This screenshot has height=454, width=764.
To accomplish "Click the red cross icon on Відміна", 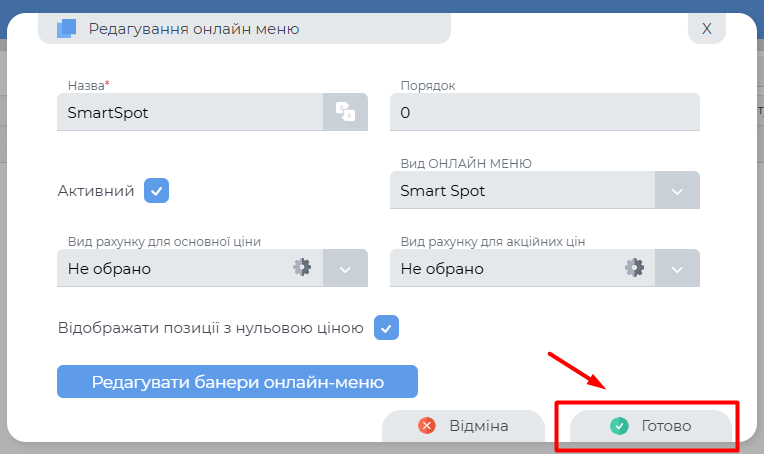I will click(x=427, y=426).
